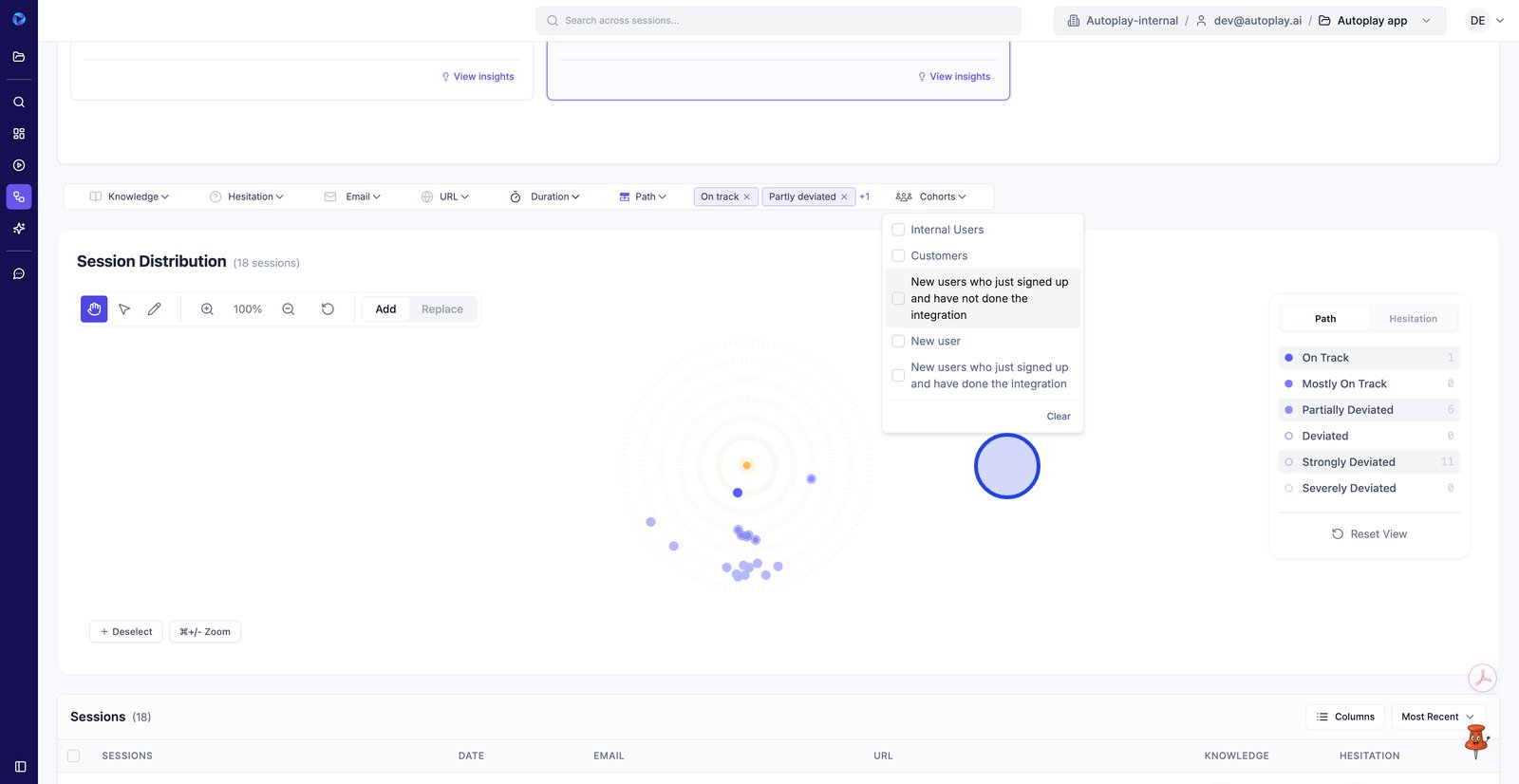Open the chat icon in left sidebar
Viewport: 1519px width, 784px height.
pos(19,274)
